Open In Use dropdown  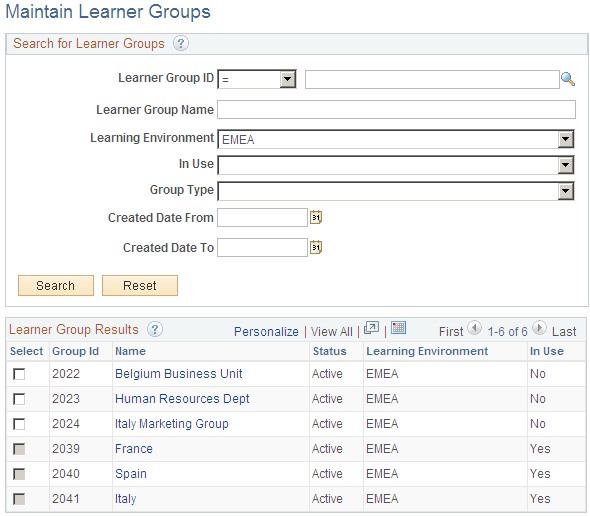click(x=396, y=165)
